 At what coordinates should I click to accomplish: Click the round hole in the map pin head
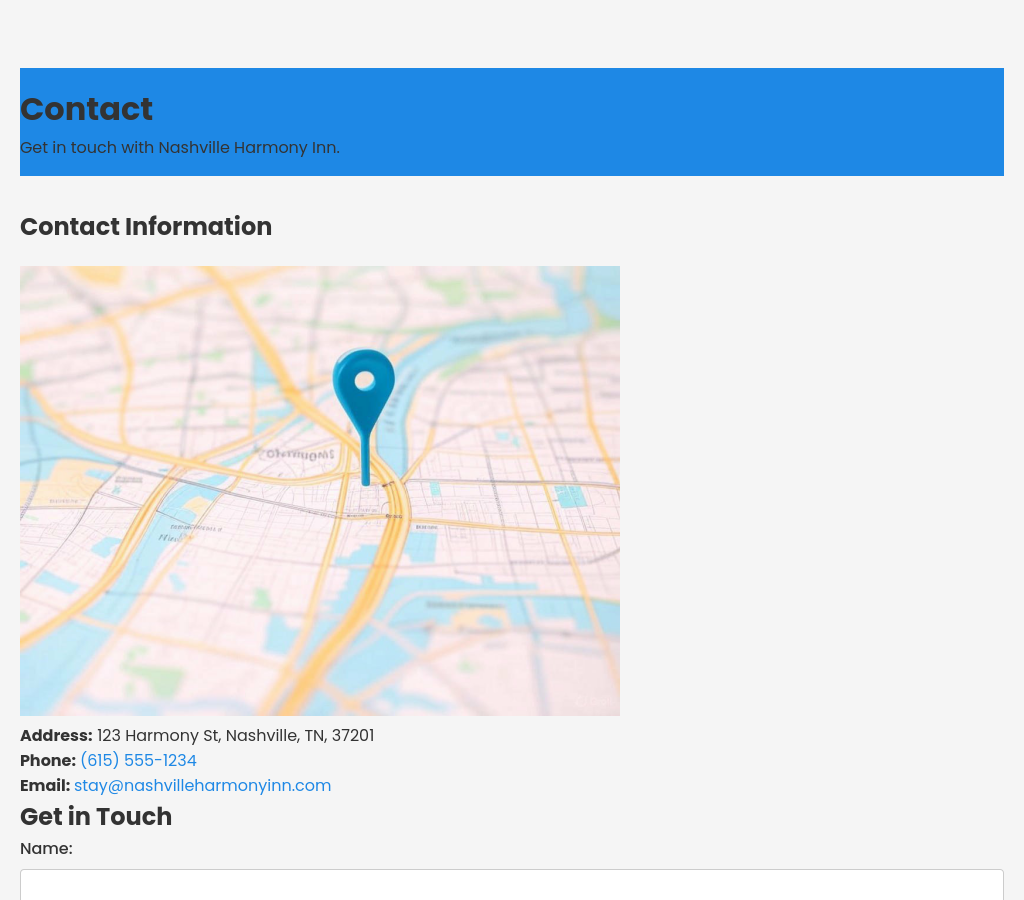click(365, 380)
